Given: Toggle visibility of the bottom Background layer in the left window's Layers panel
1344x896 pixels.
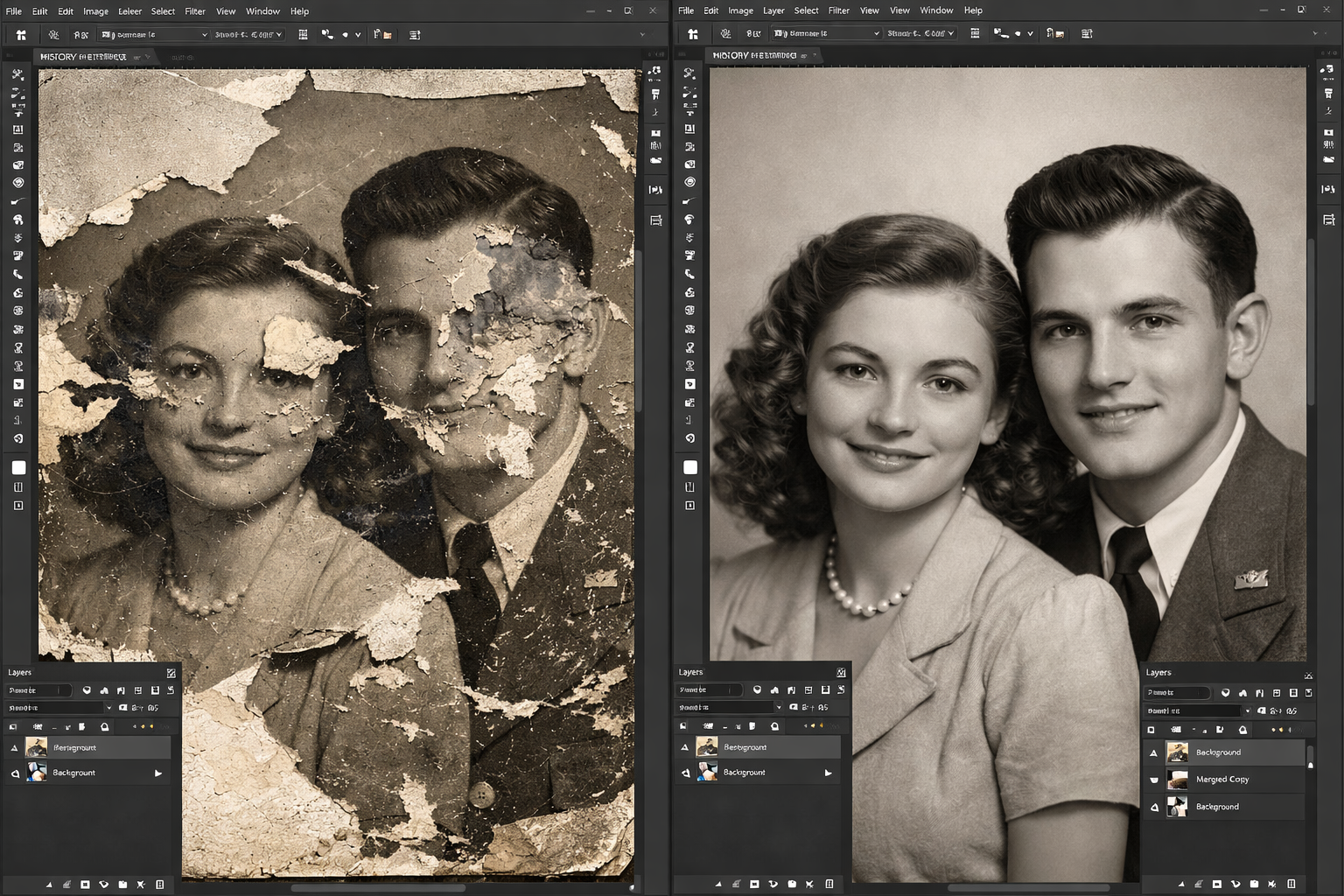Looking at the screenshot, I should point(15,773).
